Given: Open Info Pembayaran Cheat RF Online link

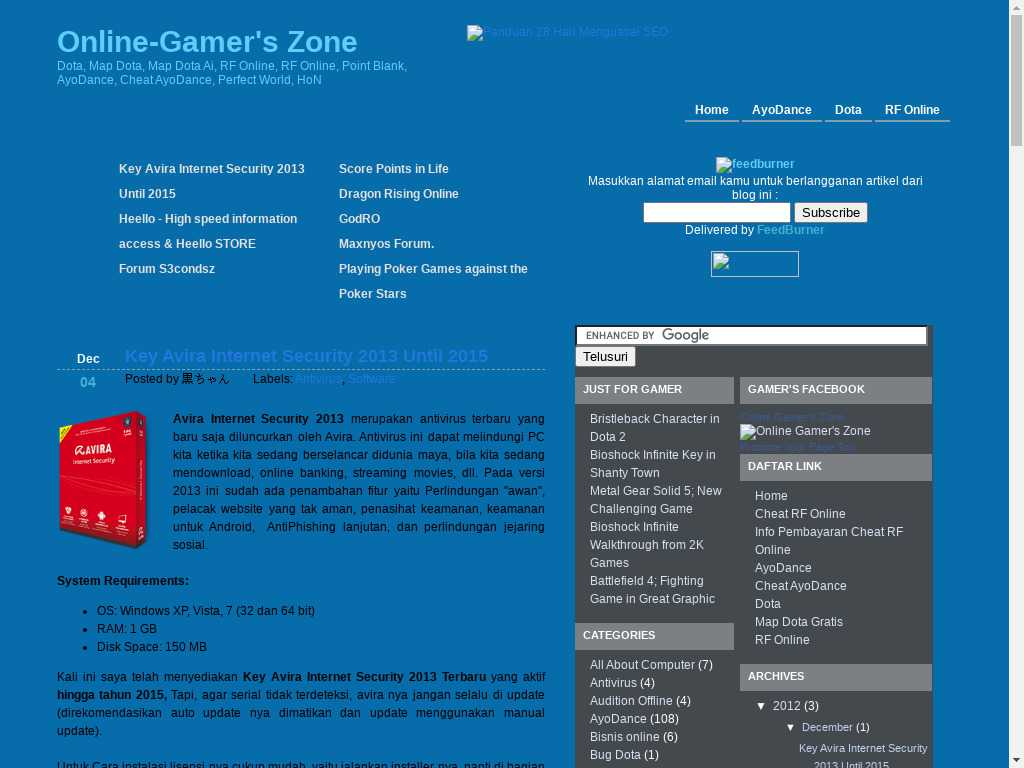Looking at the screenshot, I should point(829,541).
